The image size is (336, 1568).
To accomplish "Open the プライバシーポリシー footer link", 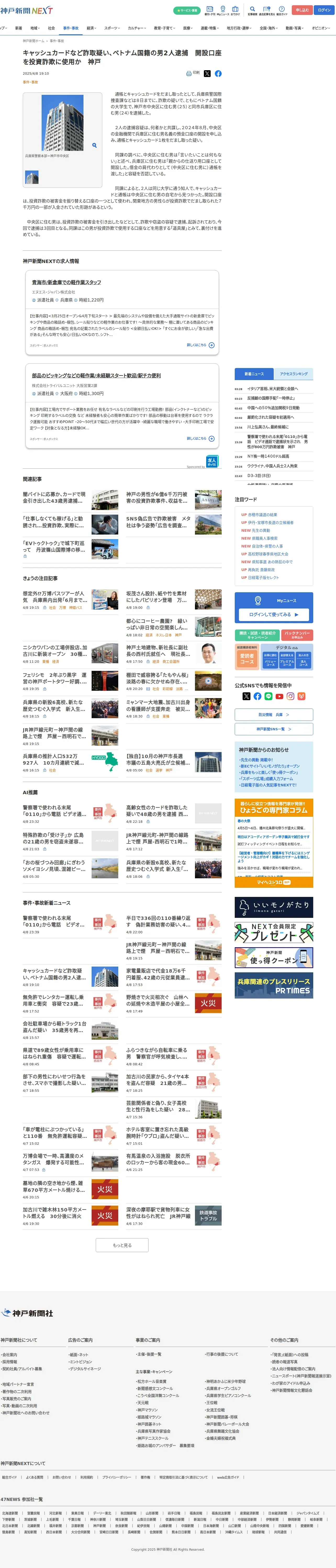I will 117,1477.
